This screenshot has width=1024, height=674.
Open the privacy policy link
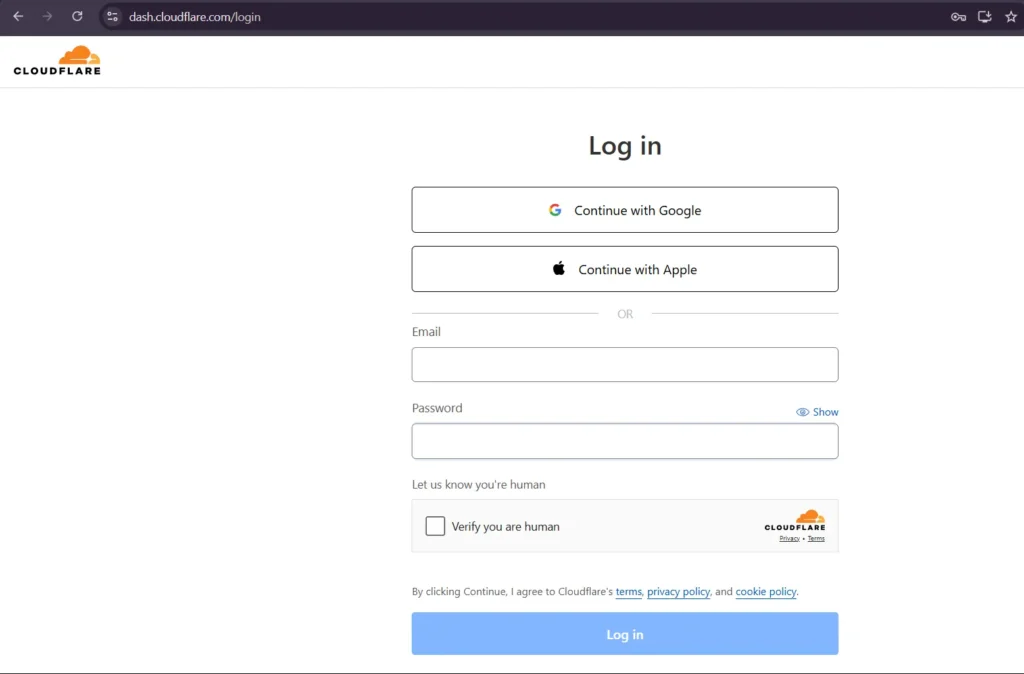(x=678, y=591)
